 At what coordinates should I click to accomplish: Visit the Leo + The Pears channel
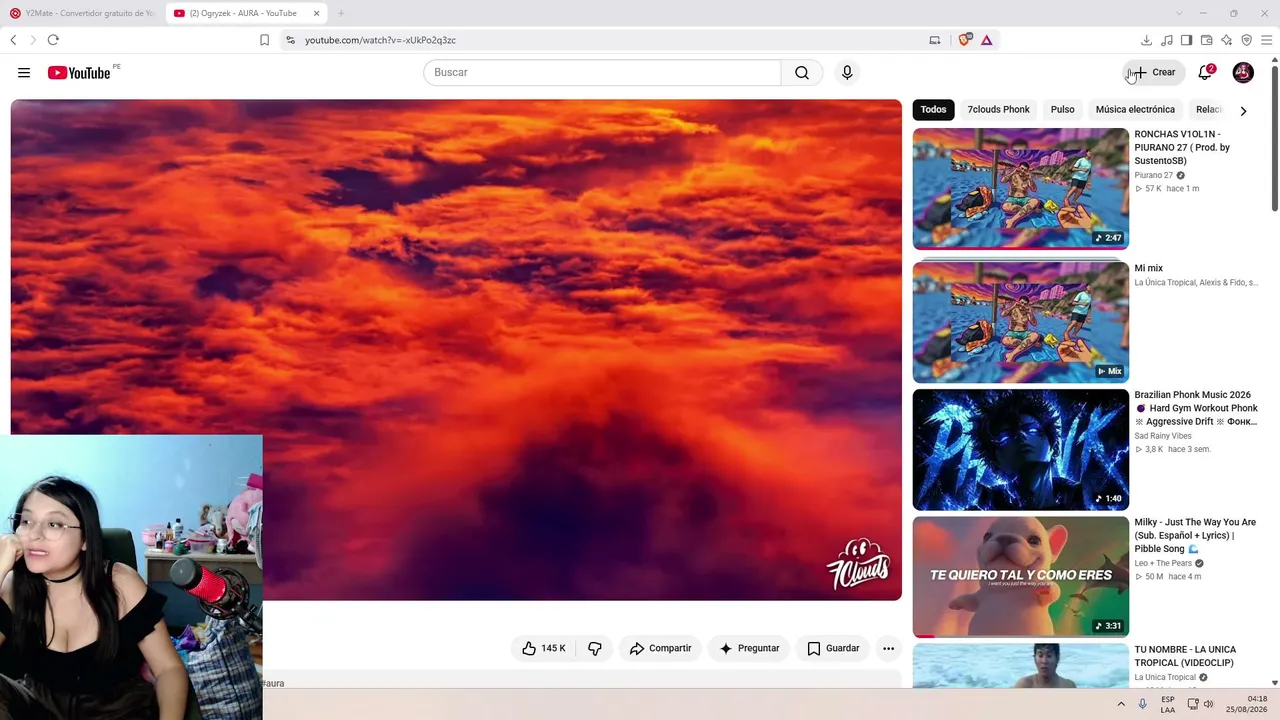tap(1163, 563)
